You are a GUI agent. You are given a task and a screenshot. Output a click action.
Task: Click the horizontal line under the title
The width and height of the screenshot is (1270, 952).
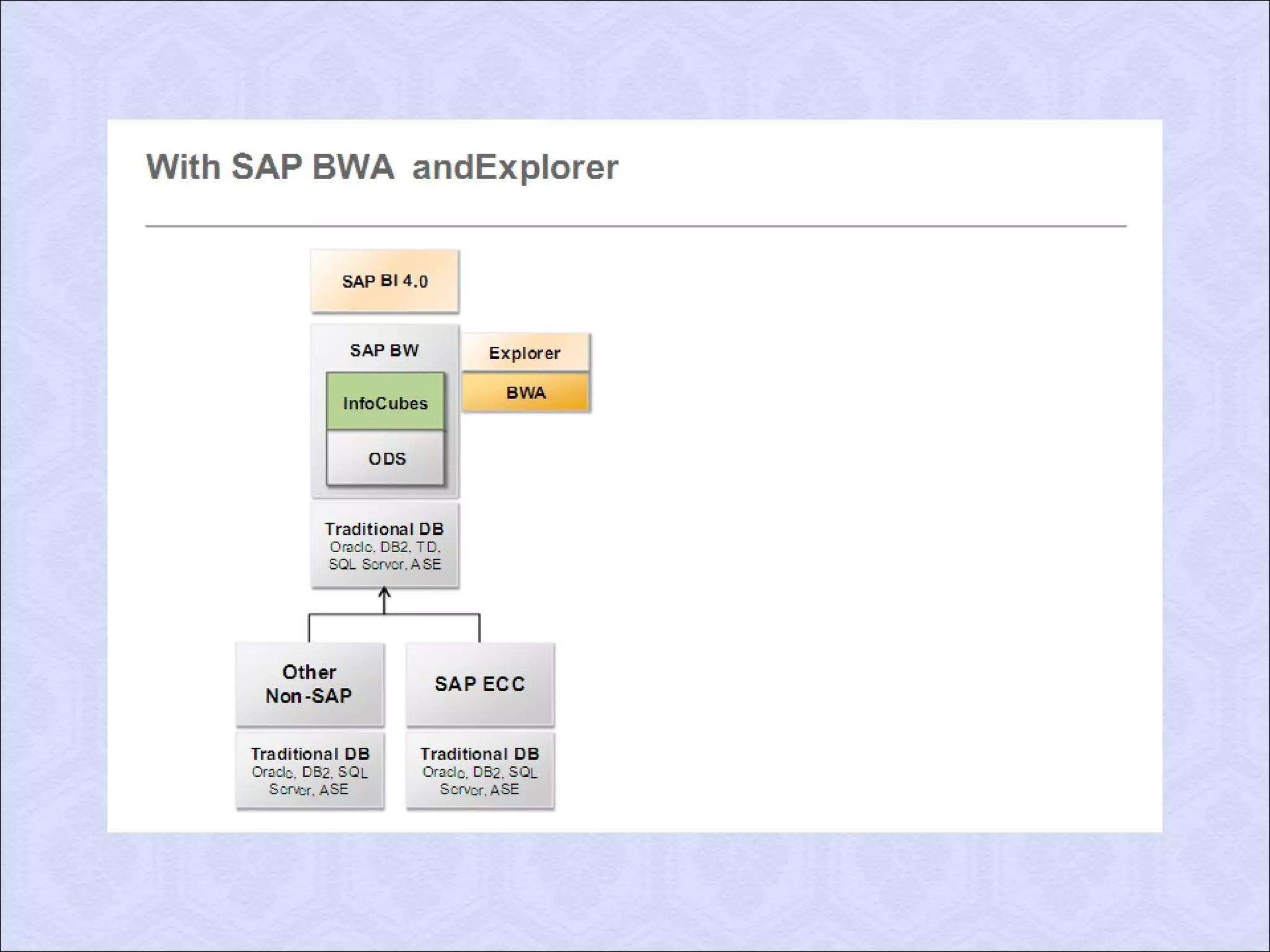tap(636, 226)
